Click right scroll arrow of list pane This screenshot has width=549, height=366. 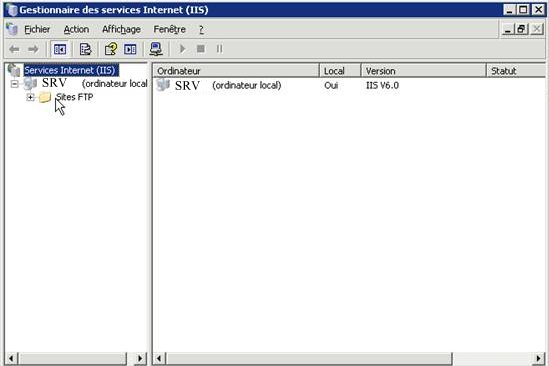coord(538,358)
